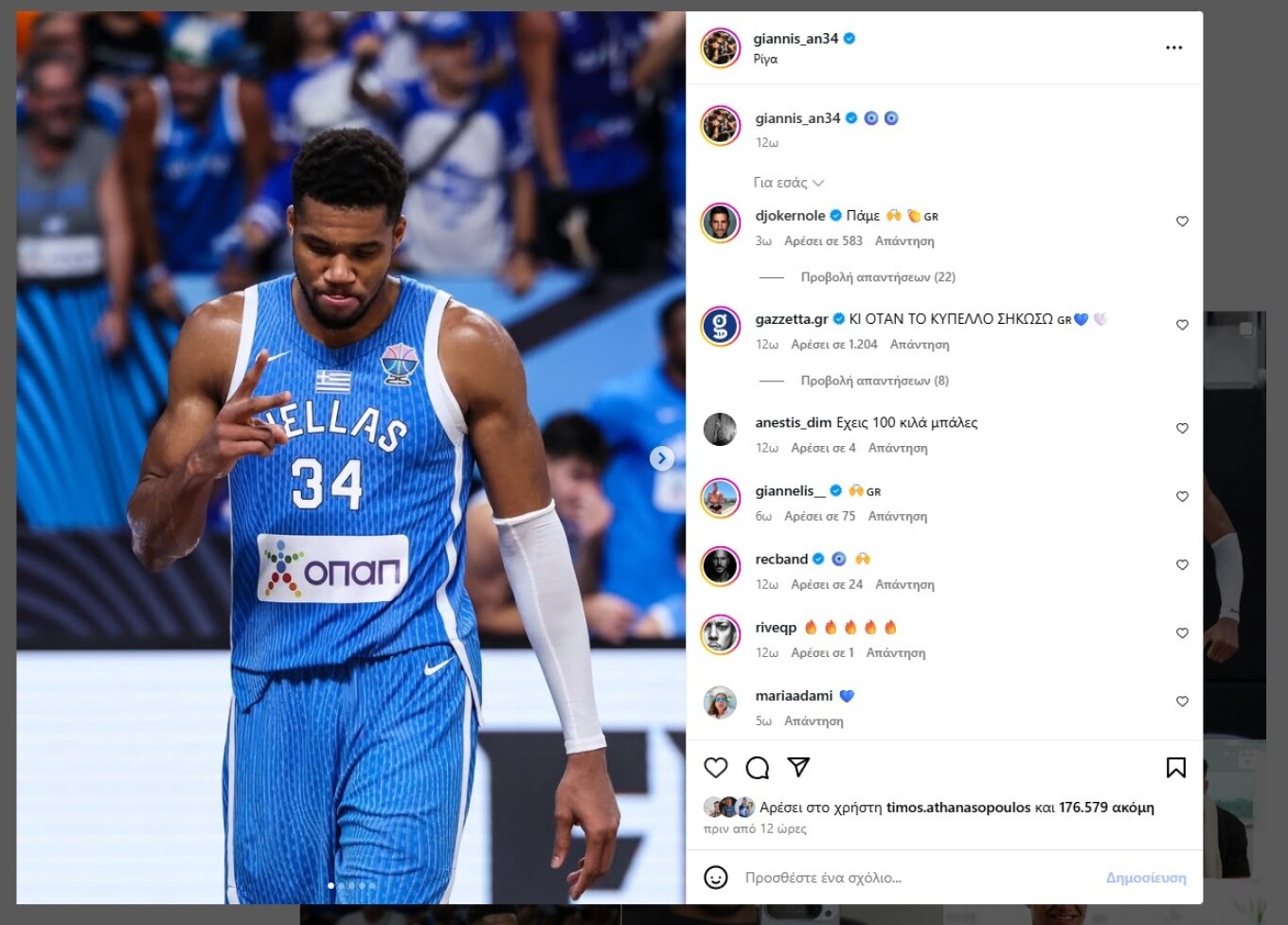The image size is (1288, 925).
Task: View likes from timos.athanasopoulos link
Action: [x=958, y=808]
